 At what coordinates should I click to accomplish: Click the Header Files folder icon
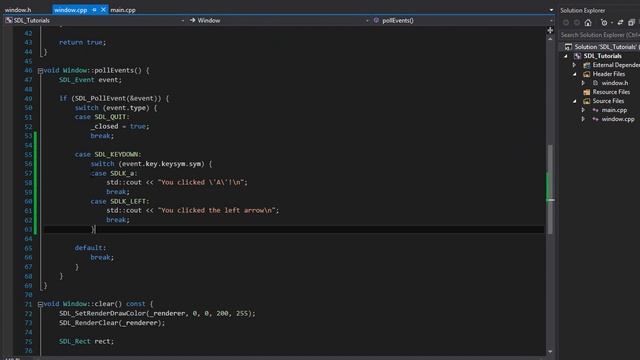(587, 74)
